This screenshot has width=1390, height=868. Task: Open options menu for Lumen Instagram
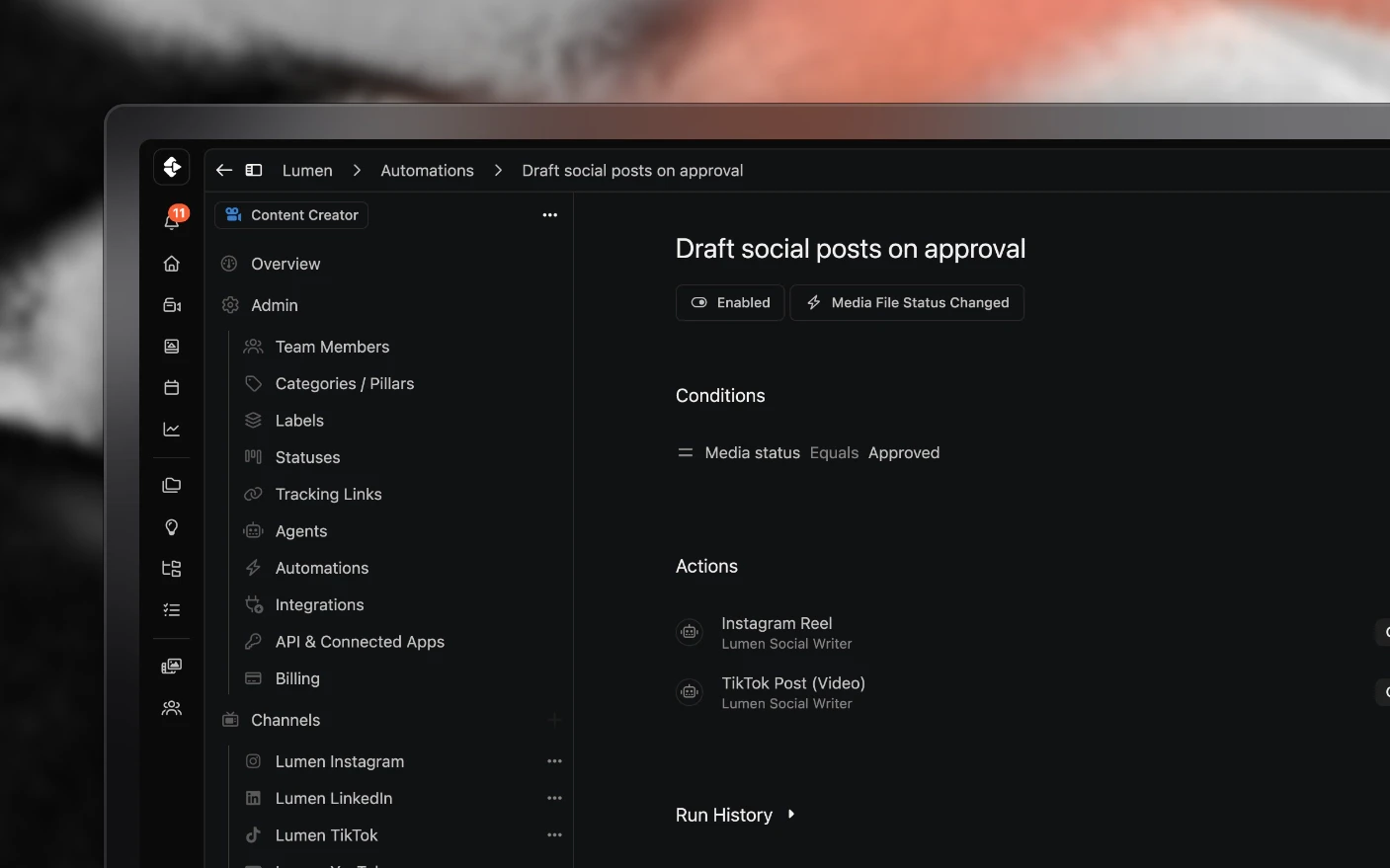point(554,761)
